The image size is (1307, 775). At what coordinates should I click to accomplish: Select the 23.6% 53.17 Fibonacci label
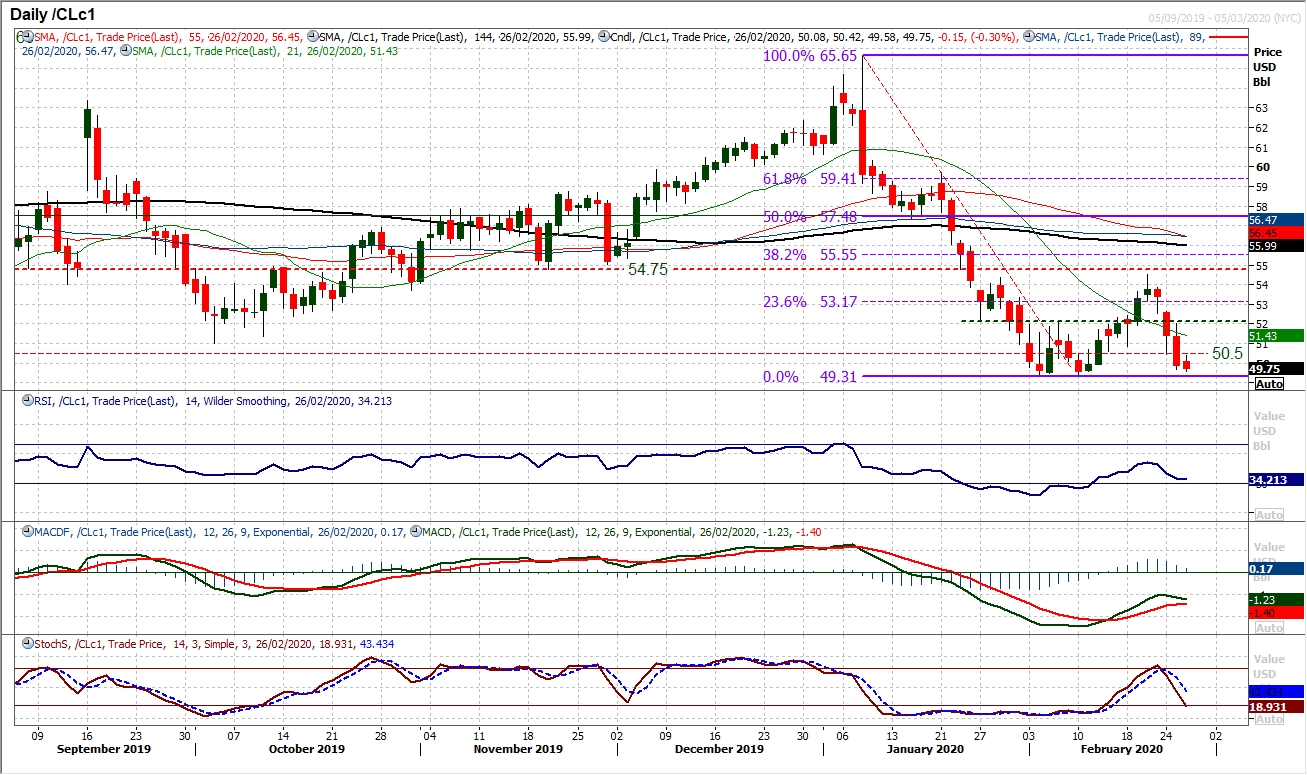point(812,301)
